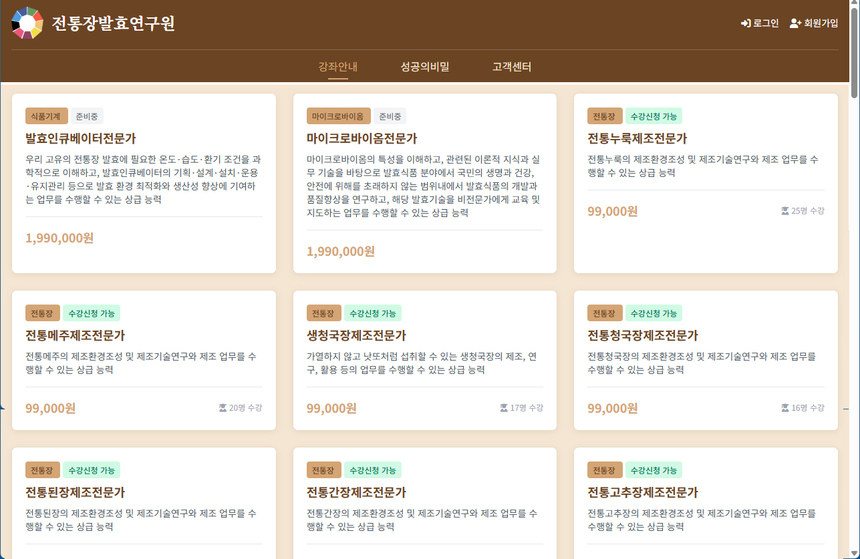The image size is (860, 559).
Task: Click 준비중 badge on 마이크로바이옴전문가 card
Action: (390, 116)
